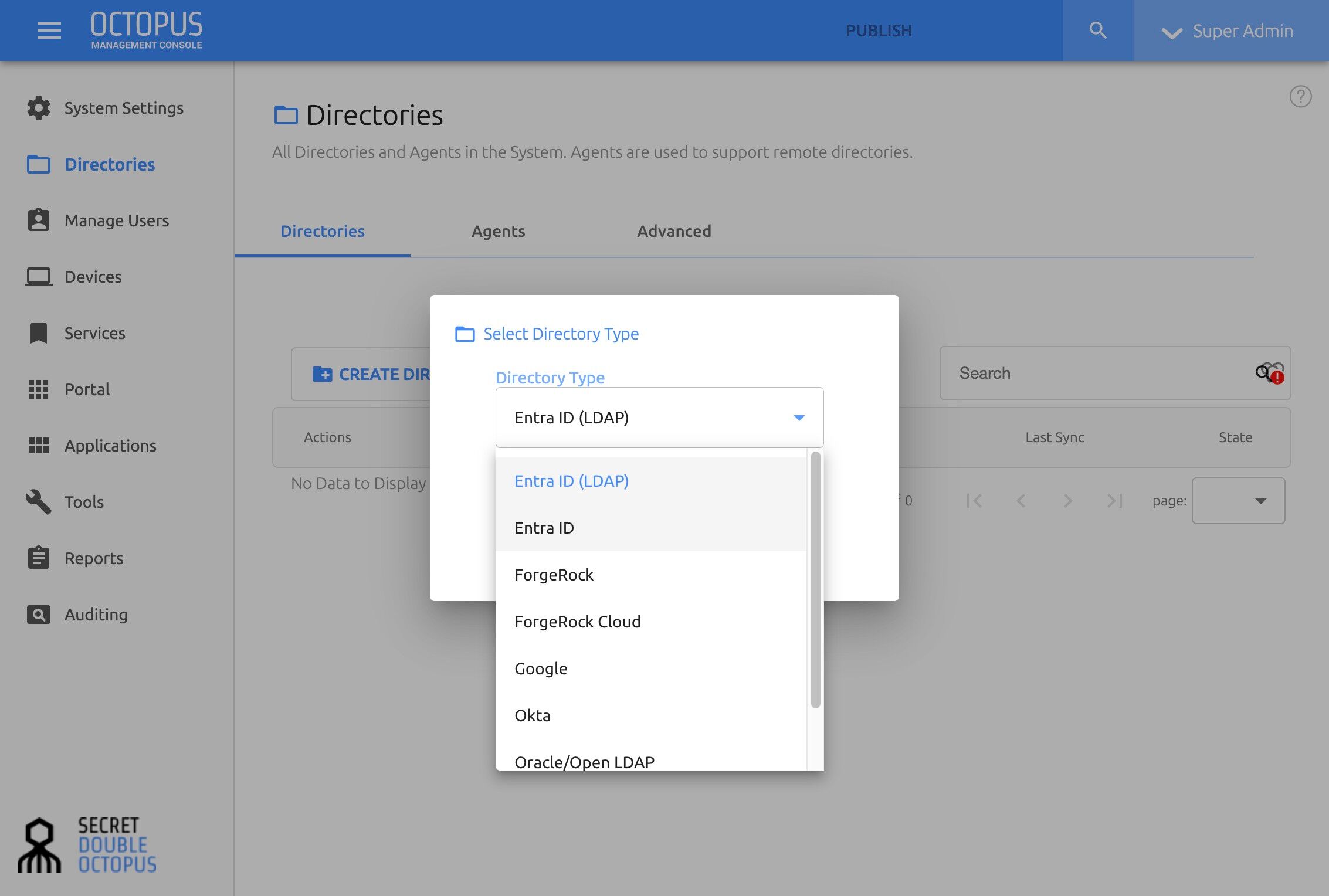Select the Okta directory option

[651, 715]
